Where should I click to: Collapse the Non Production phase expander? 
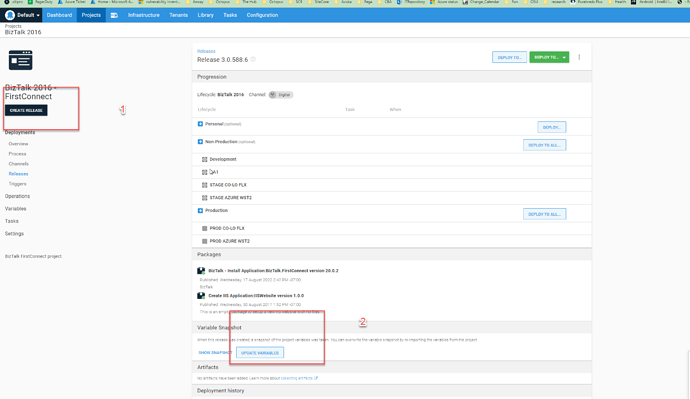(x=200, y=142)
